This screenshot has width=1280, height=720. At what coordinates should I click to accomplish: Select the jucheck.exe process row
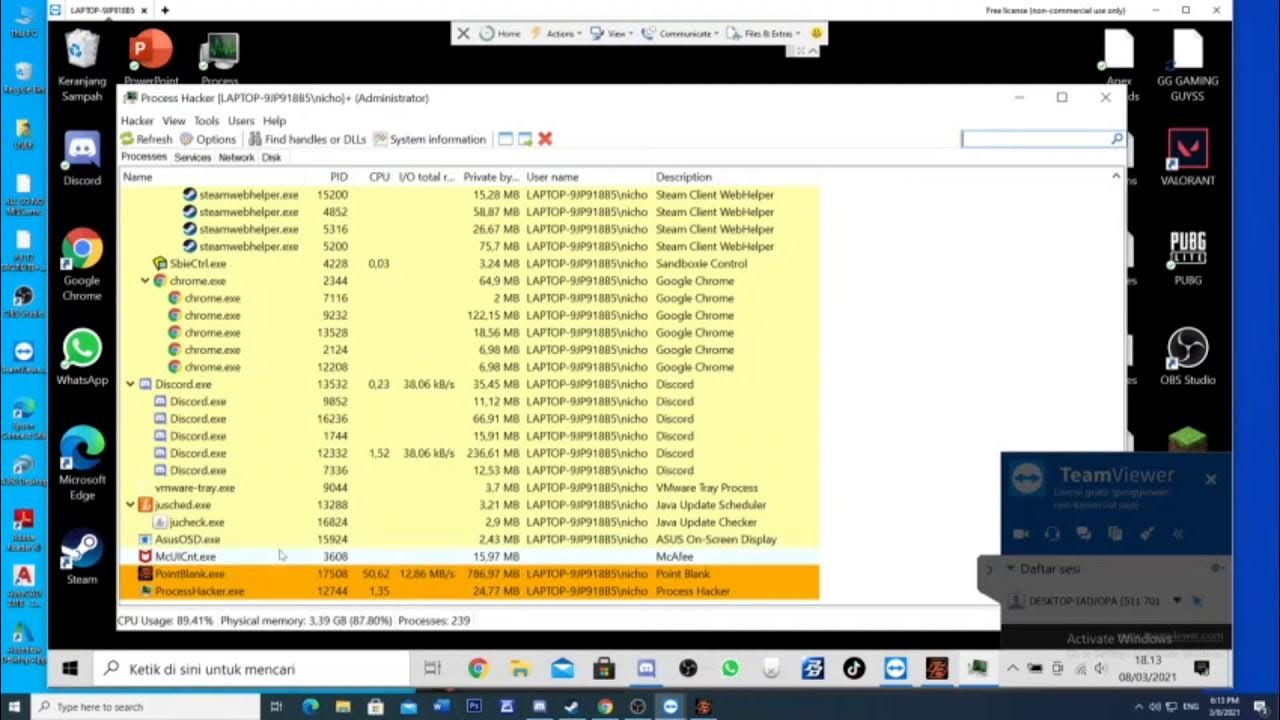tap(469, 522)
